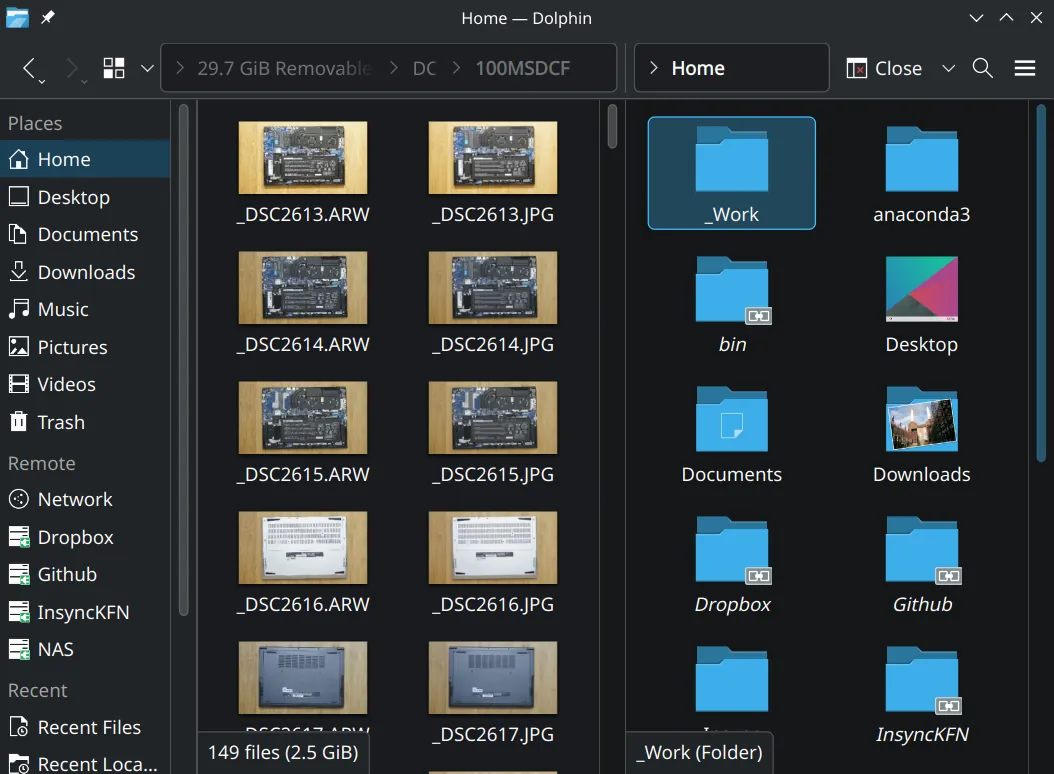Screen dimensions: 1054x774
Task: Expand chevron after 29.7 GiB Removable
Action: click(393, 68)
